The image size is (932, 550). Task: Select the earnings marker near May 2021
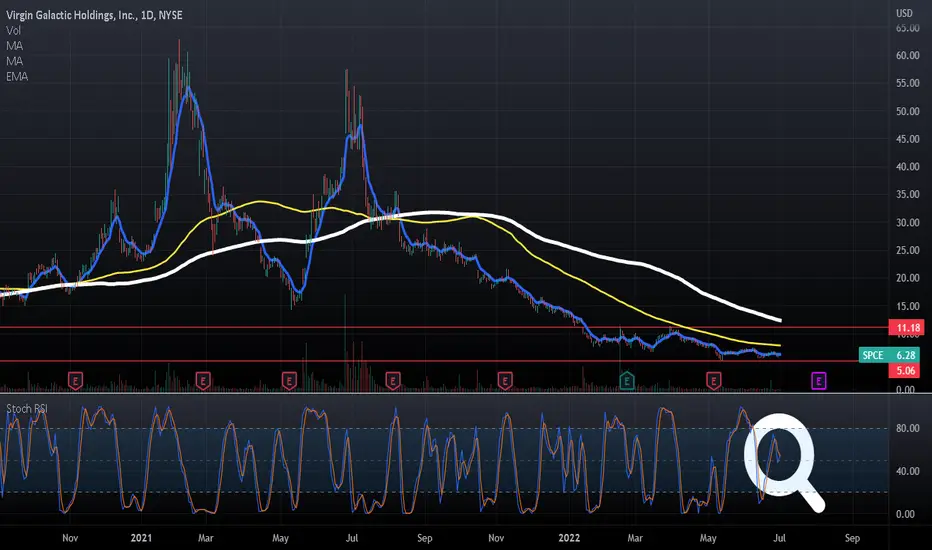(x=289, y=381)
